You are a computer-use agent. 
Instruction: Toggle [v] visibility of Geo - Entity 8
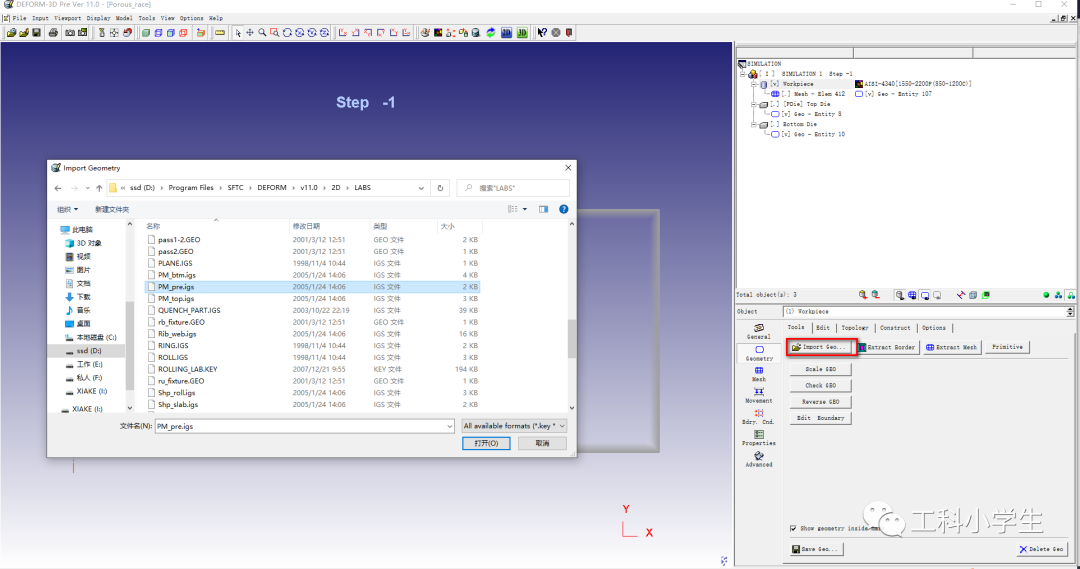786,114
